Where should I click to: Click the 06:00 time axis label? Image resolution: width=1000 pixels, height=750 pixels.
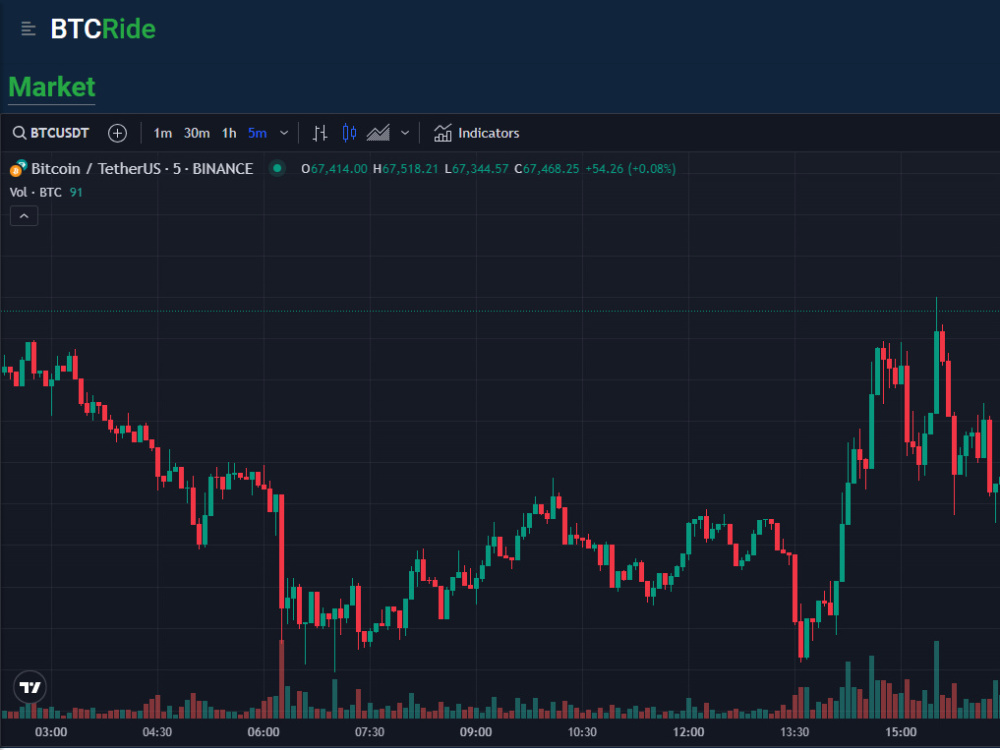[x=263, y=732]
